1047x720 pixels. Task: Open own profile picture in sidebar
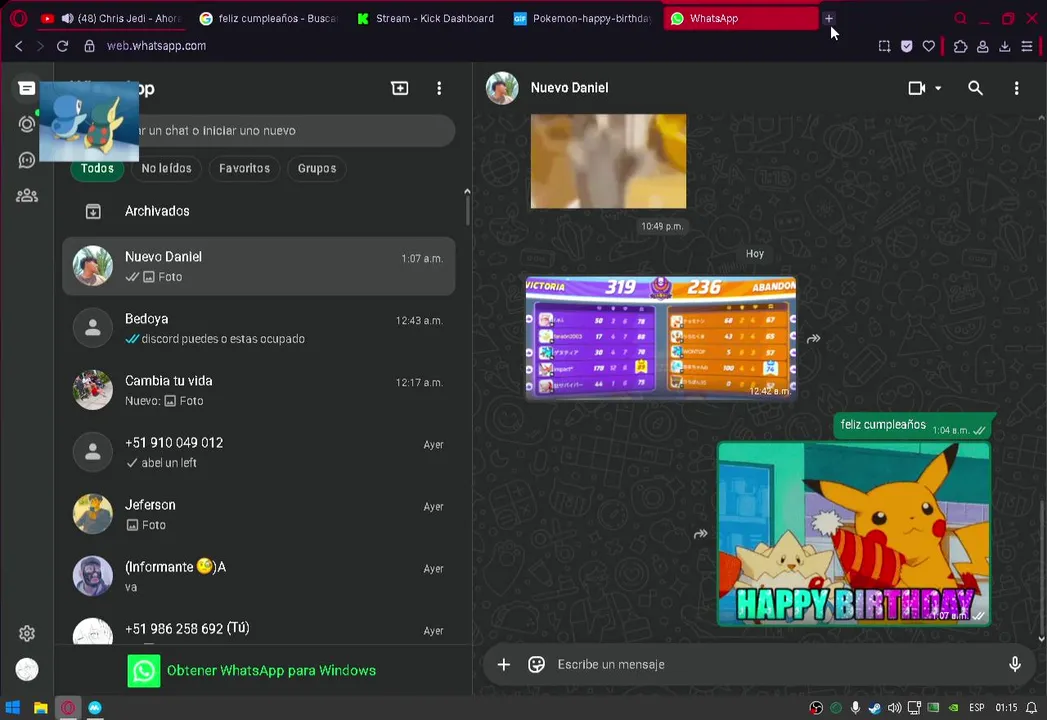pyautogui.click(x=27, y=669)
